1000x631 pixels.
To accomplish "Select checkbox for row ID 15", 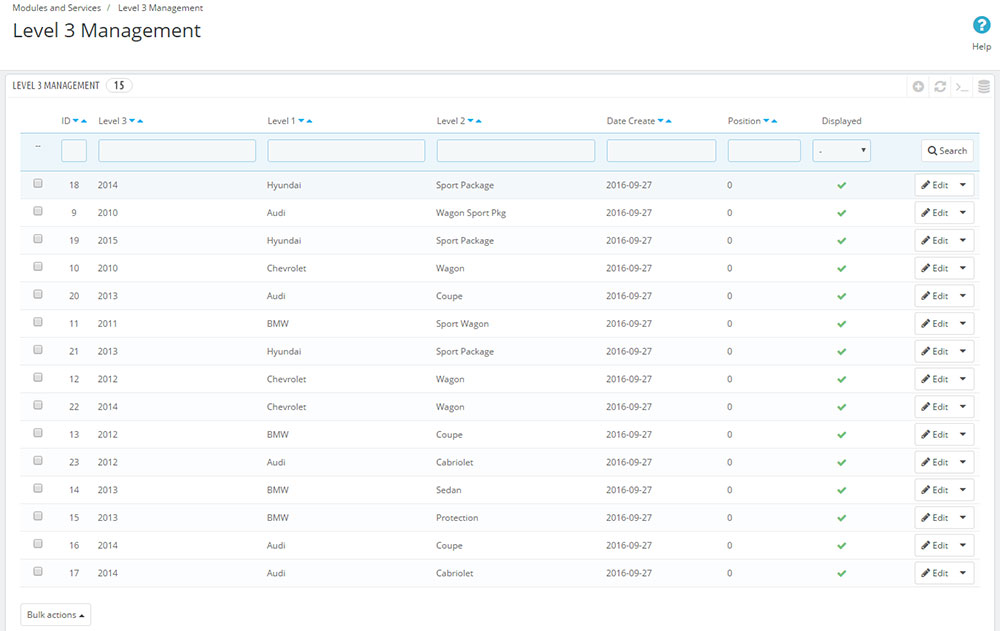I will (x=38, y=516).
